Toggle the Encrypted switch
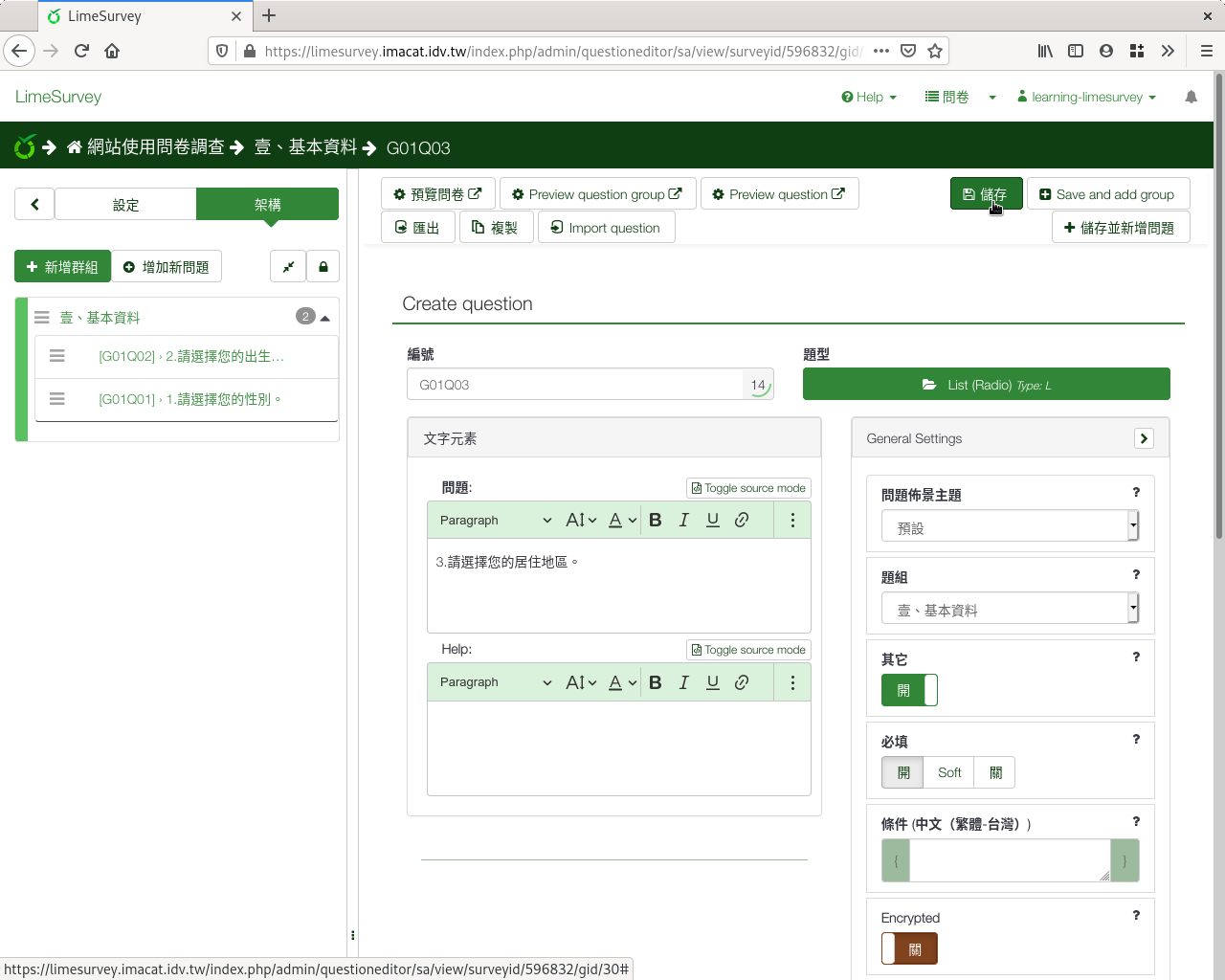The width and height of the screenshot is (1225, 980). (x=909, y=949)
